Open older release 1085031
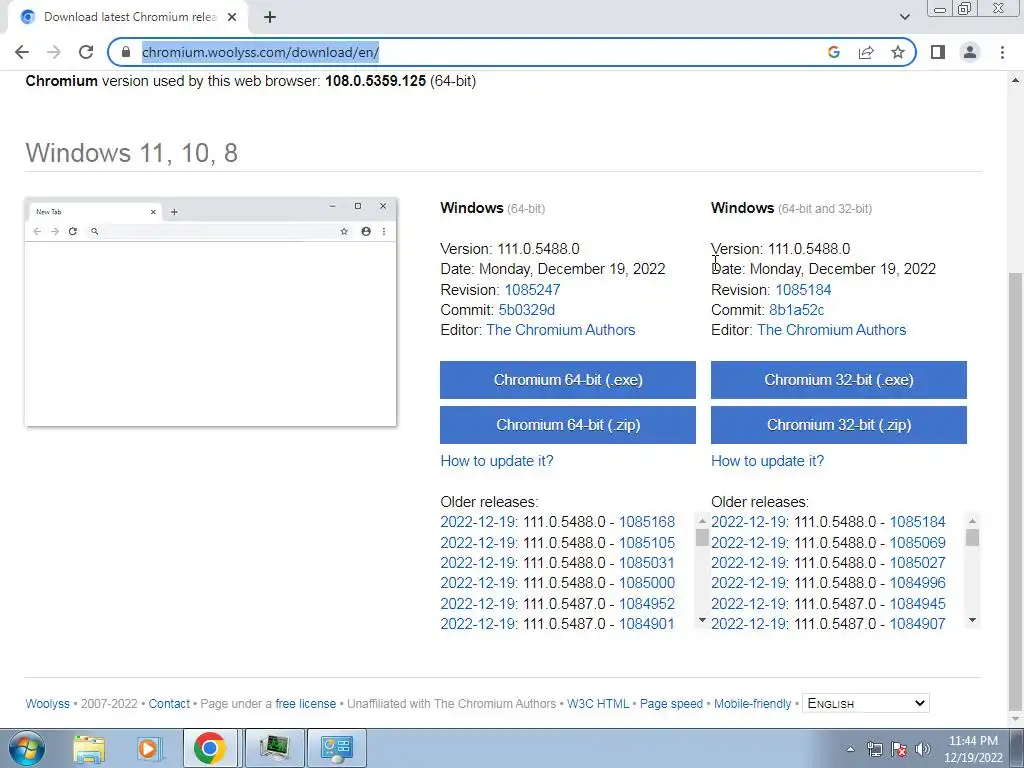 tap(647, 563)
